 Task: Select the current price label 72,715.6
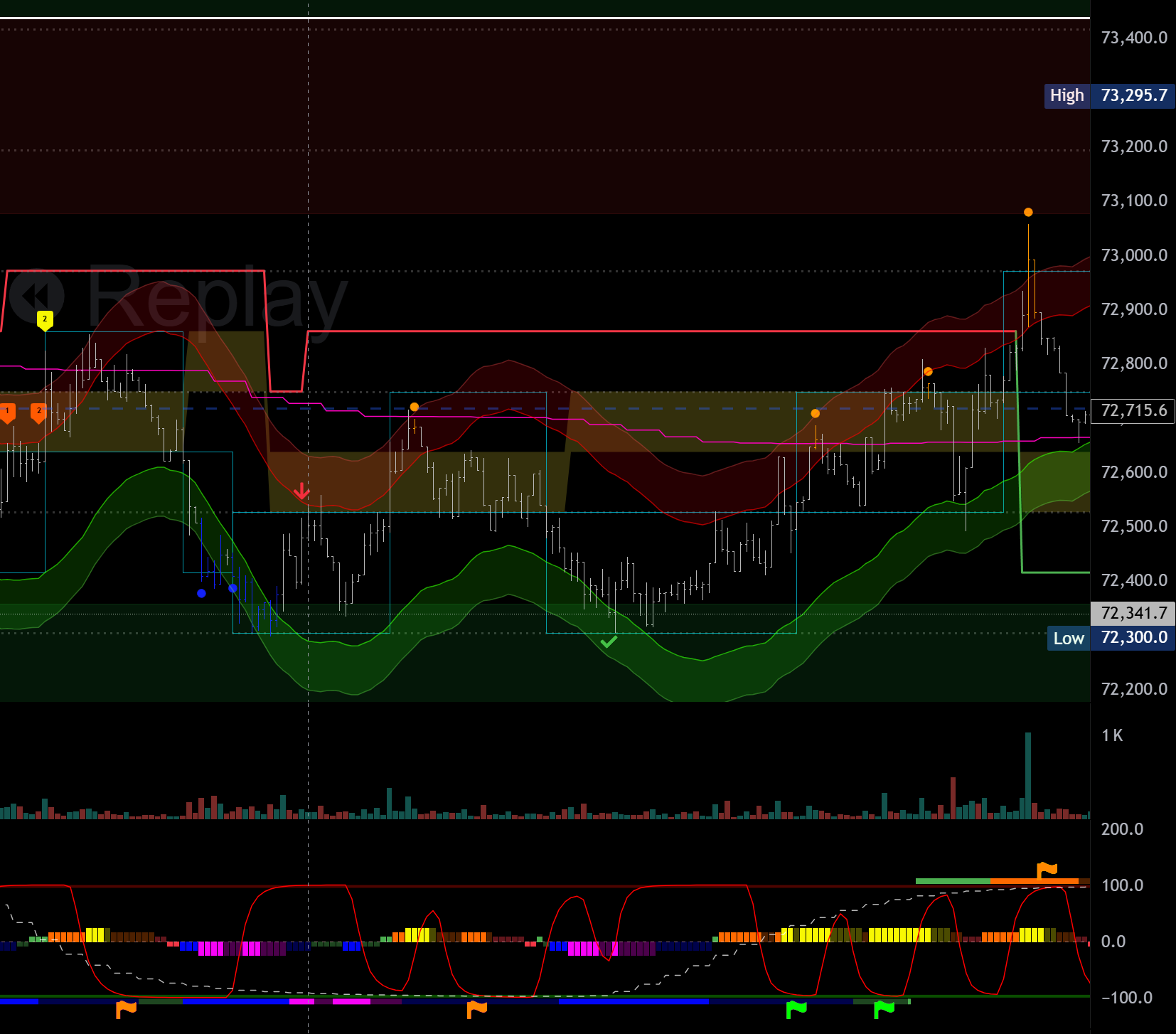tap(1133, 410)
